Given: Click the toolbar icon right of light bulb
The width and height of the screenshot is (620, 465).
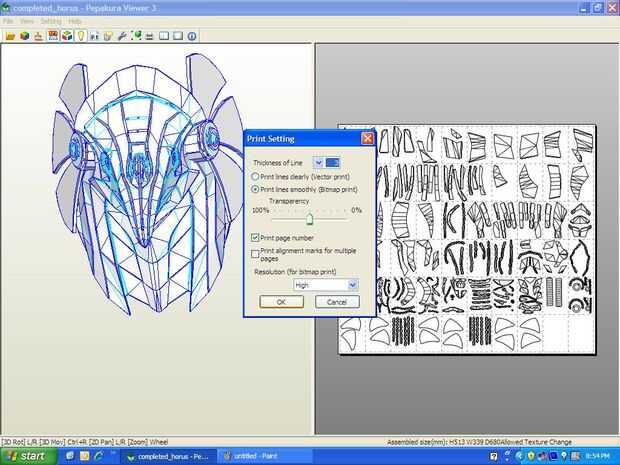Looking at the screenshot, I should pos(94,36).
